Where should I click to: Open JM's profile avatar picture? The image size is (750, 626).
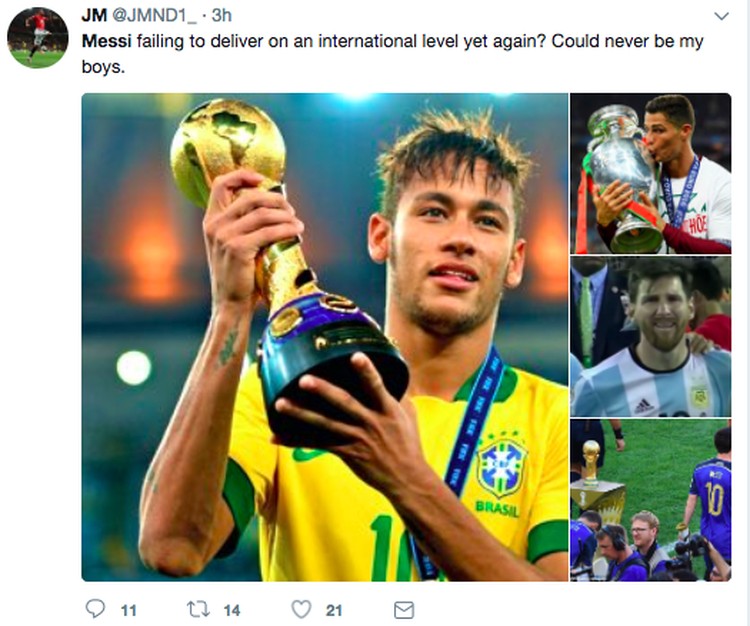(38, 38)
